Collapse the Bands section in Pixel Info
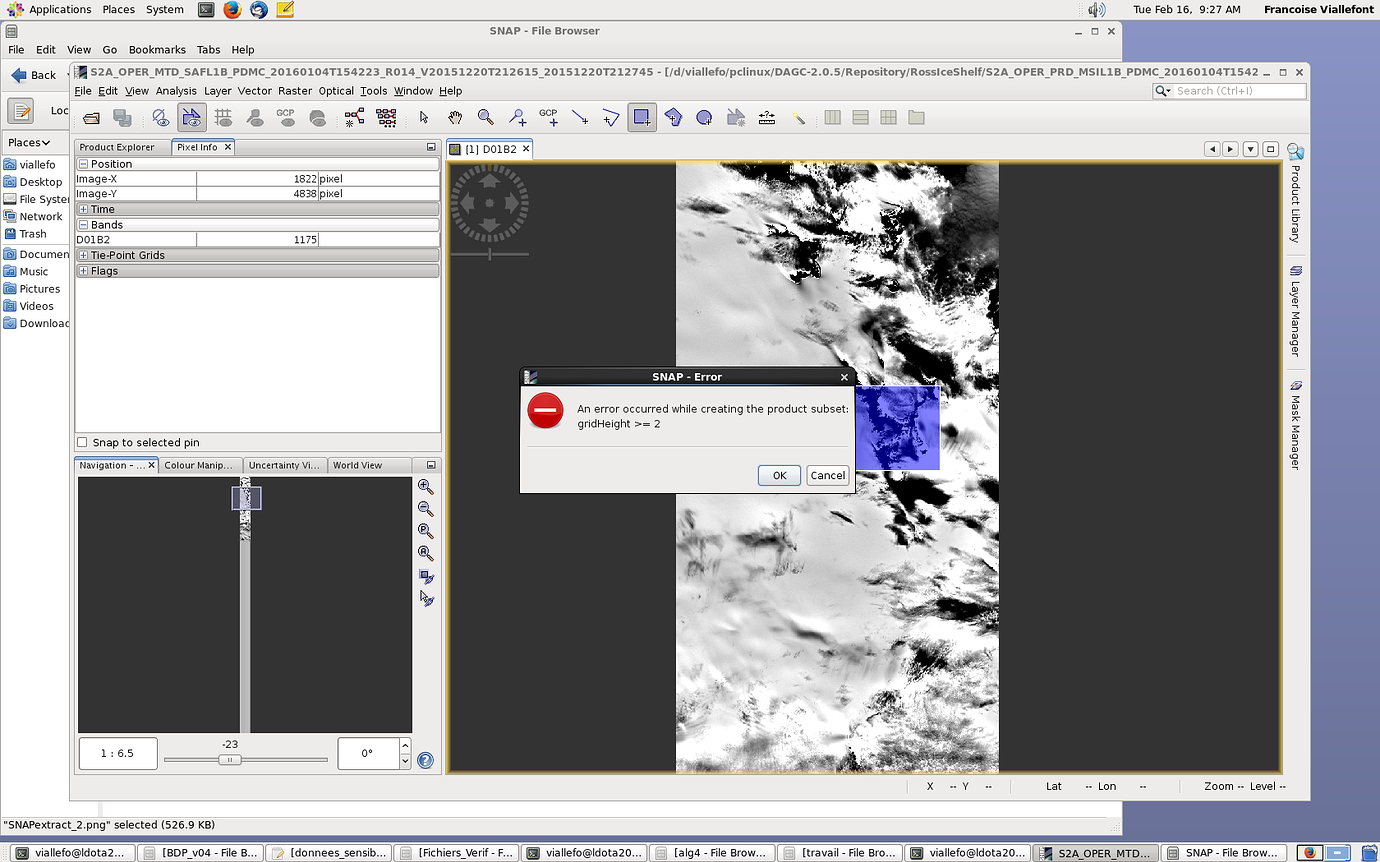 (84, 224)
